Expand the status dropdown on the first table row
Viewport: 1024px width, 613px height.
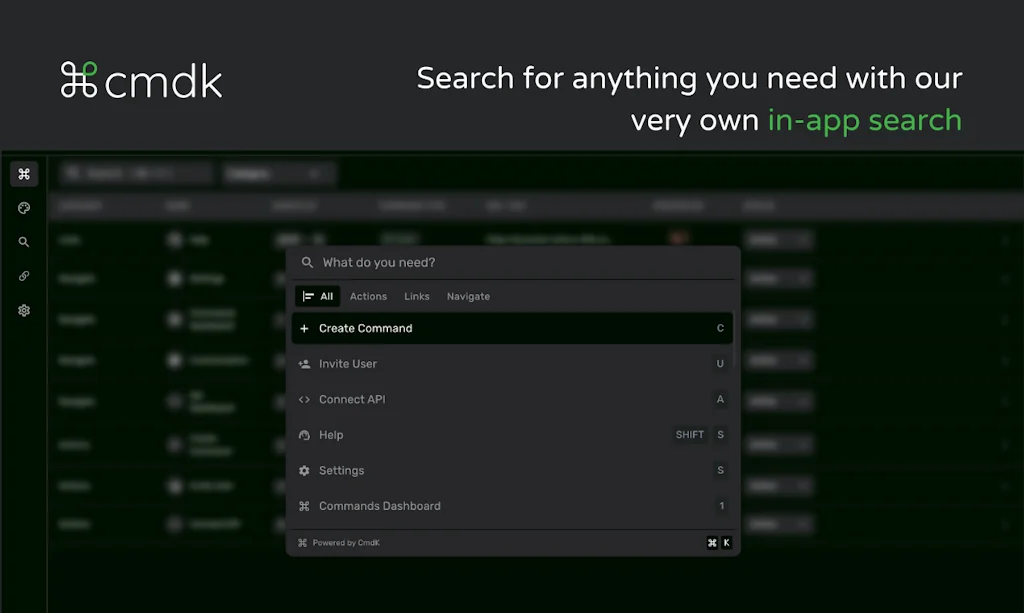780,240
